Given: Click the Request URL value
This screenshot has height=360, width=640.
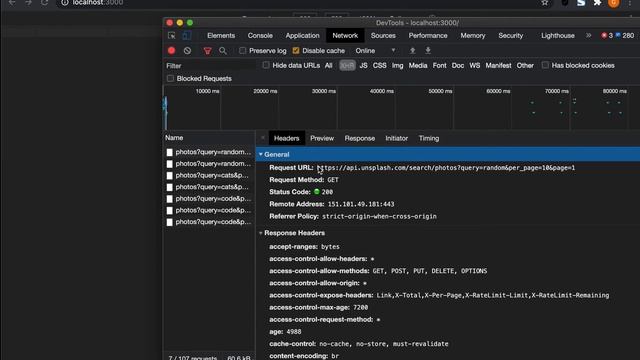Looking at the screenshot, I should [x=446, y=168].
